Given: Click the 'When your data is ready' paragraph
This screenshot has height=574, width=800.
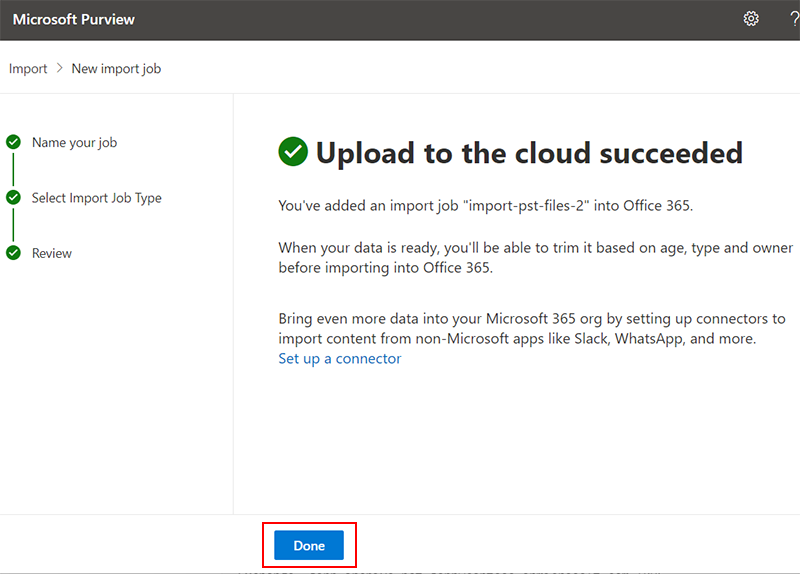Looking at the screenshot, I should click(536, 258).
